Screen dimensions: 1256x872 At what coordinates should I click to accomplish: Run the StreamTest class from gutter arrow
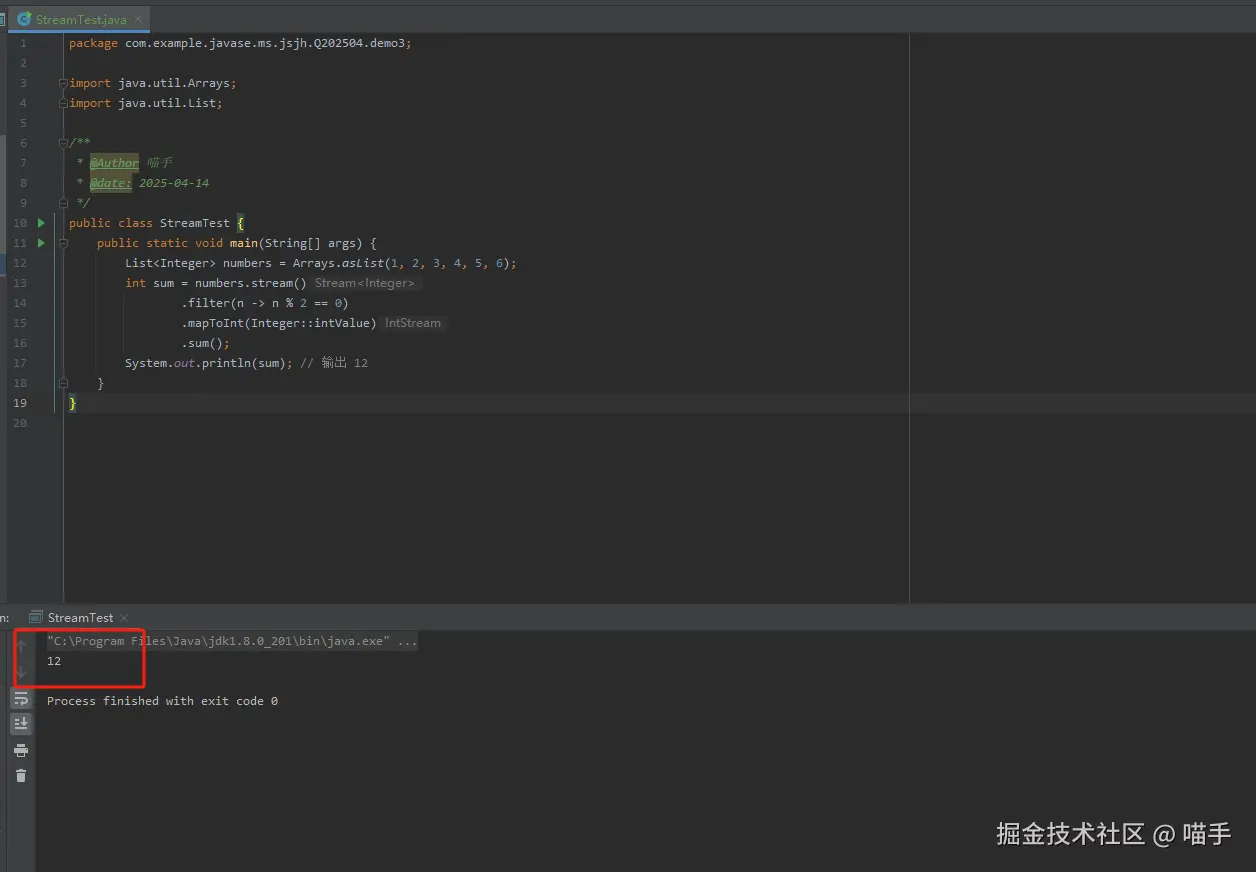(41, 223)
